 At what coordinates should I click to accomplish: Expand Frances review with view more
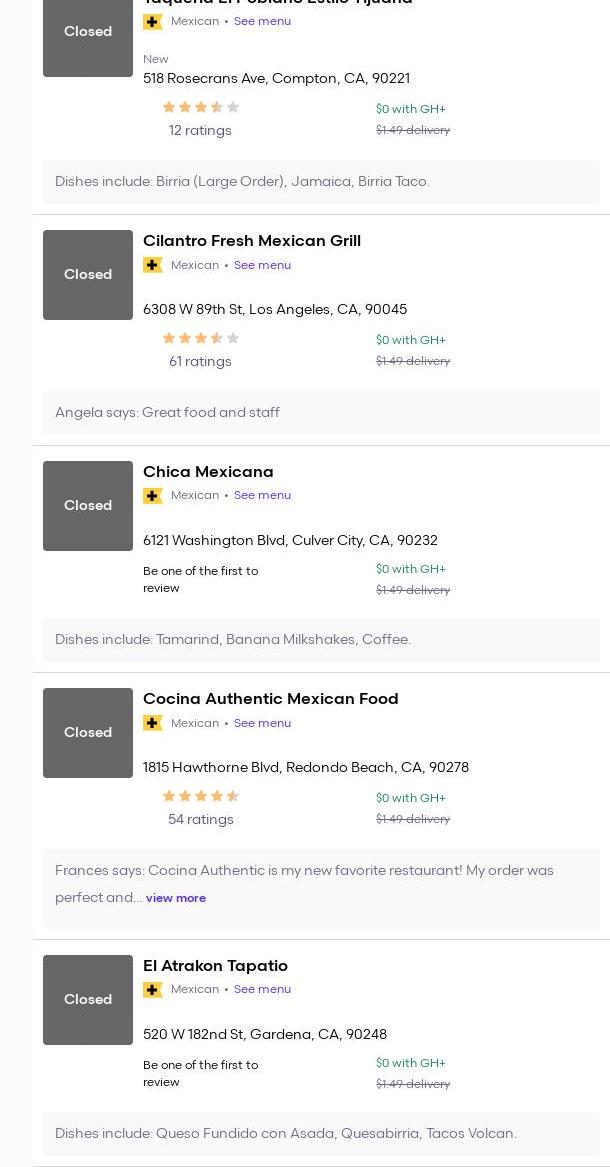click(176, 898)
